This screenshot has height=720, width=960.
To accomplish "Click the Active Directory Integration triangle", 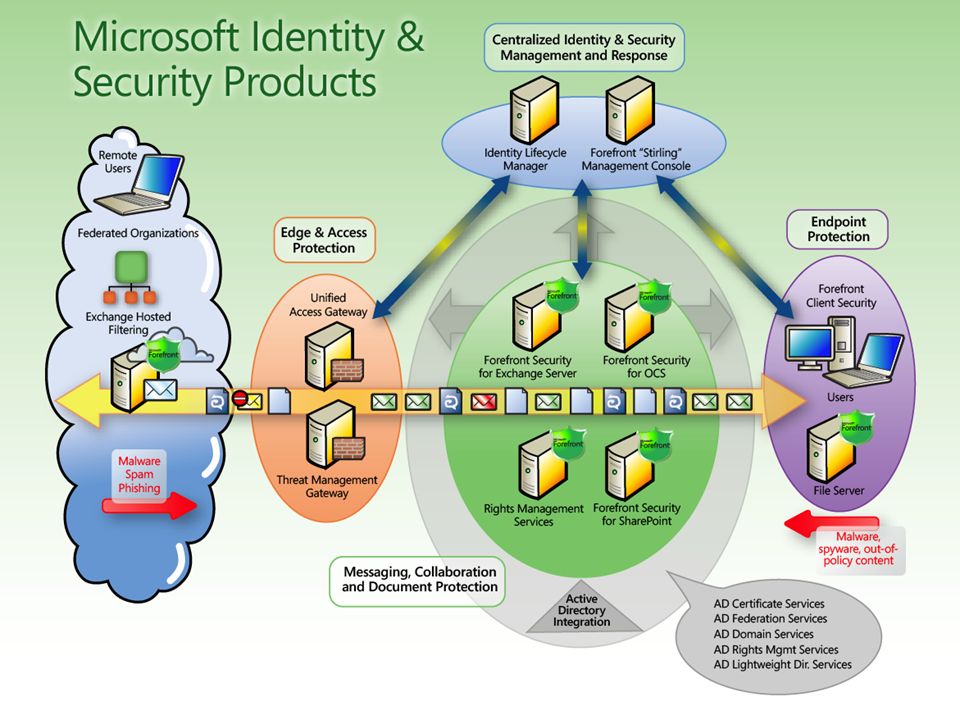I will [582, 607].
